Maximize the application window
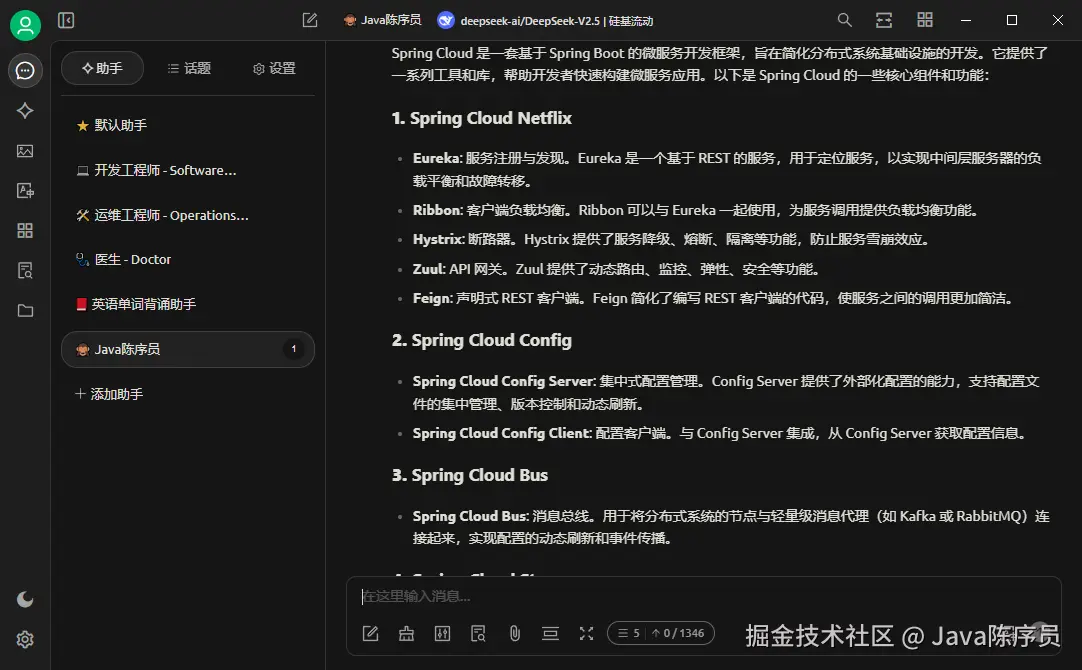1082x670 pixels. click(1012, 20)
